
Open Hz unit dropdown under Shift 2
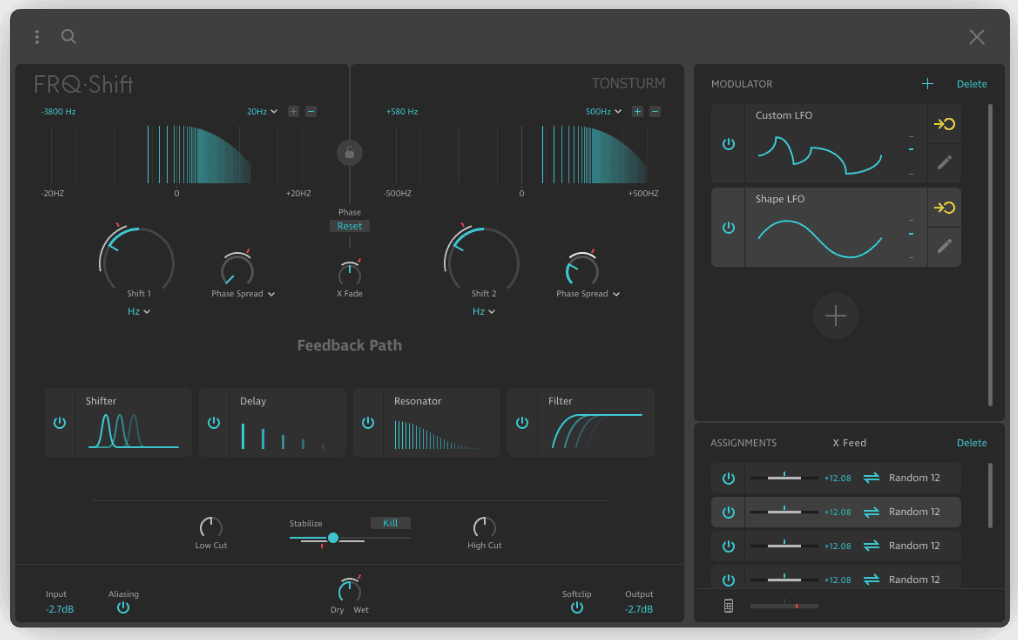click(483, 312)
